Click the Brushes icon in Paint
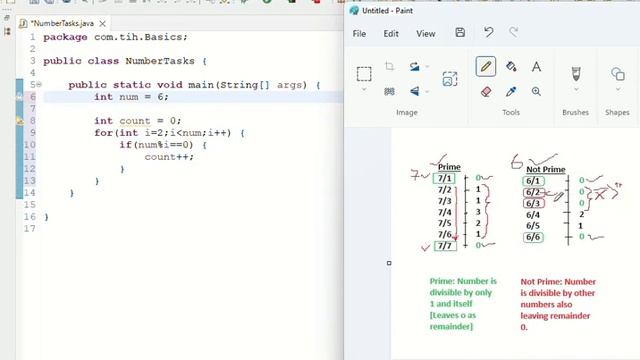Screen dimensions: 640x360 [x=576, y=74]
